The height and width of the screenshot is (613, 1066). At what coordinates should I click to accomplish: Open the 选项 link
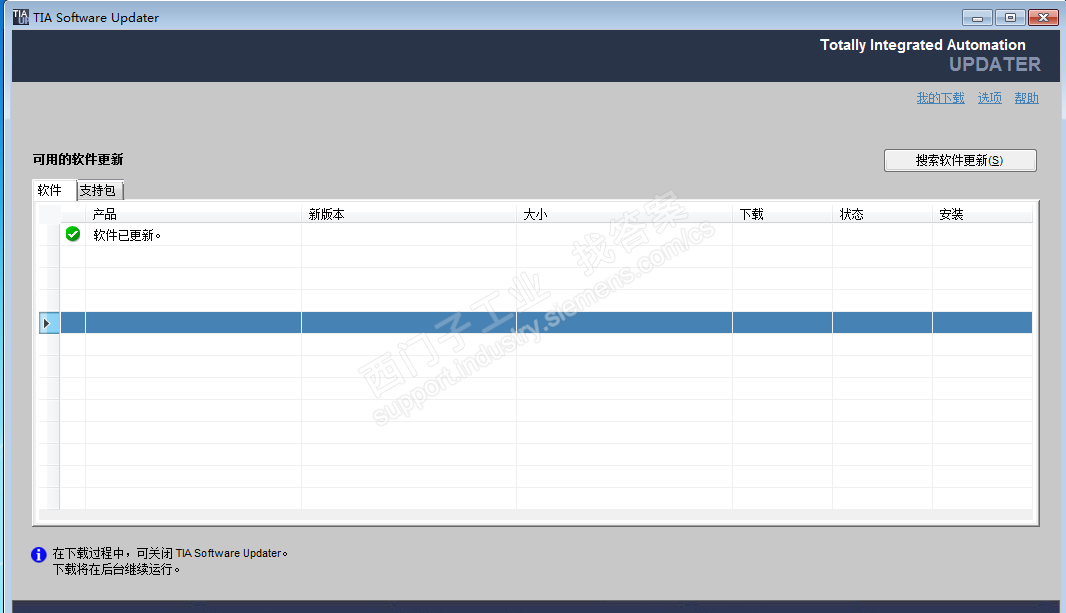tap(990, 98)
